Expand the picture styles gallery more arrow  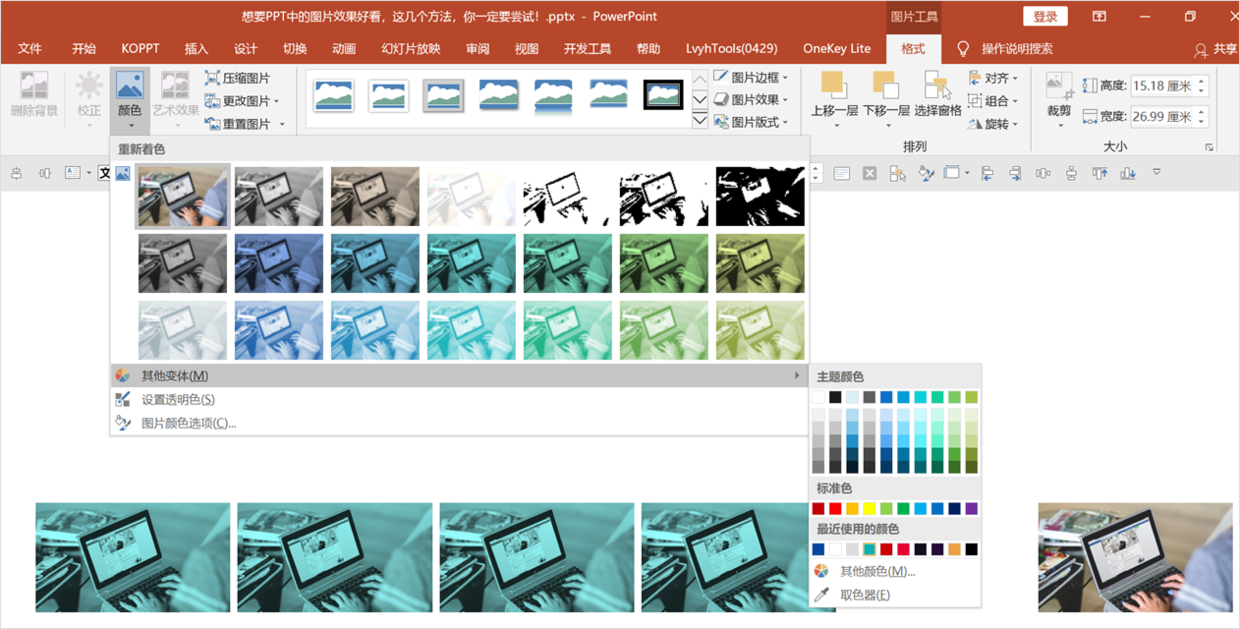coord(700,122)
